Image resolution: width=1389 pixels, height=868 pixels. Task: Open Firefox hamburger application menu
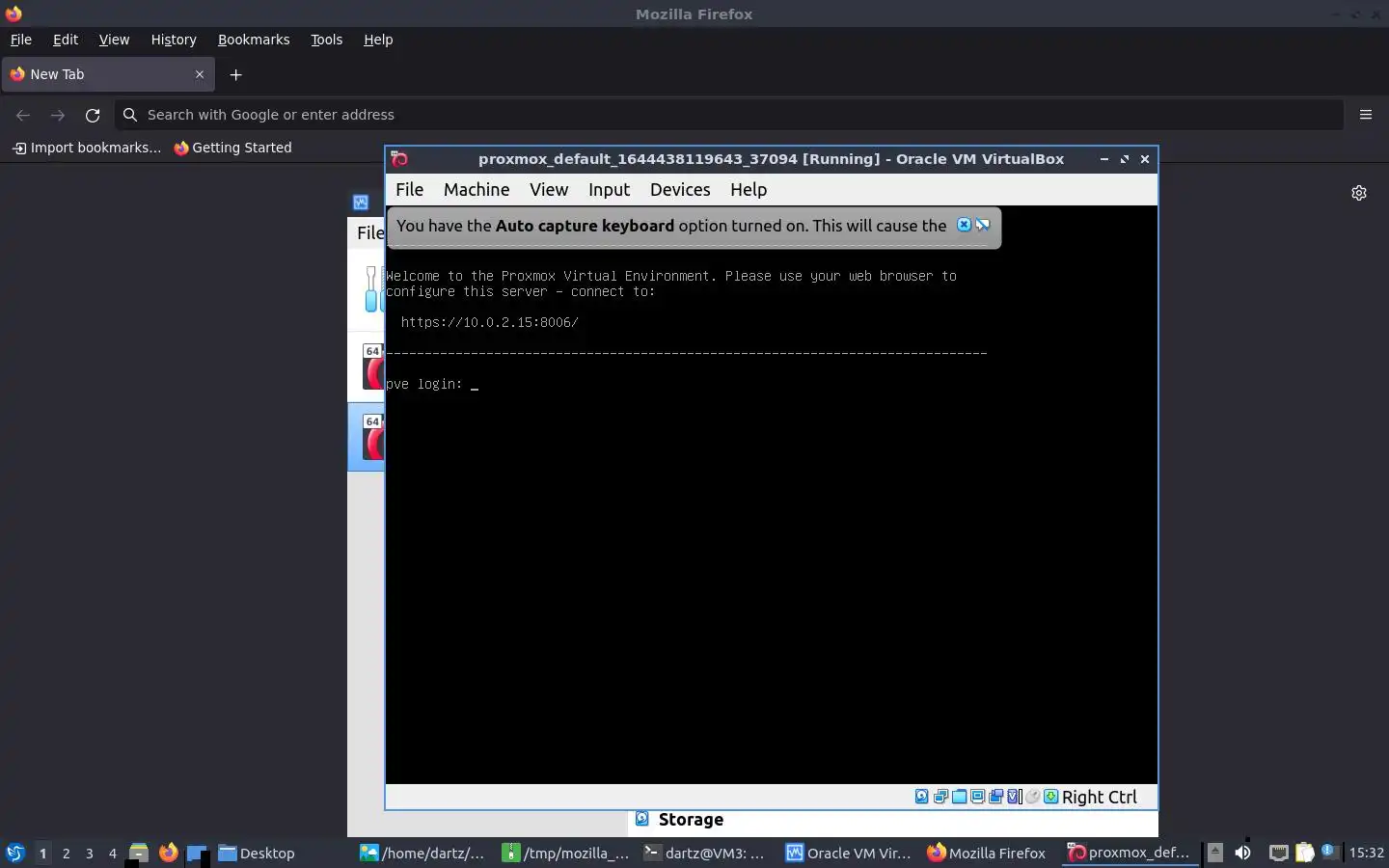[1366, 115]
